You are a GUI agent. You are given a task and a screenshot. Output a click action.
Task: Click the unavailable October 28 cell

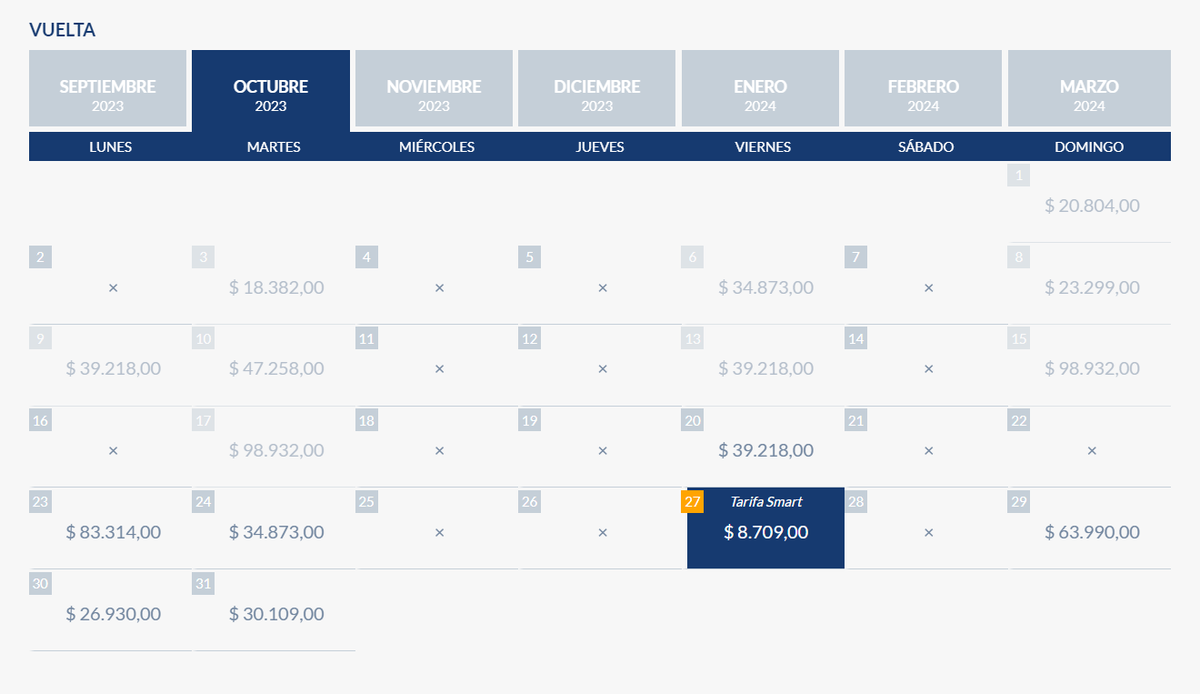click(928, 532)
